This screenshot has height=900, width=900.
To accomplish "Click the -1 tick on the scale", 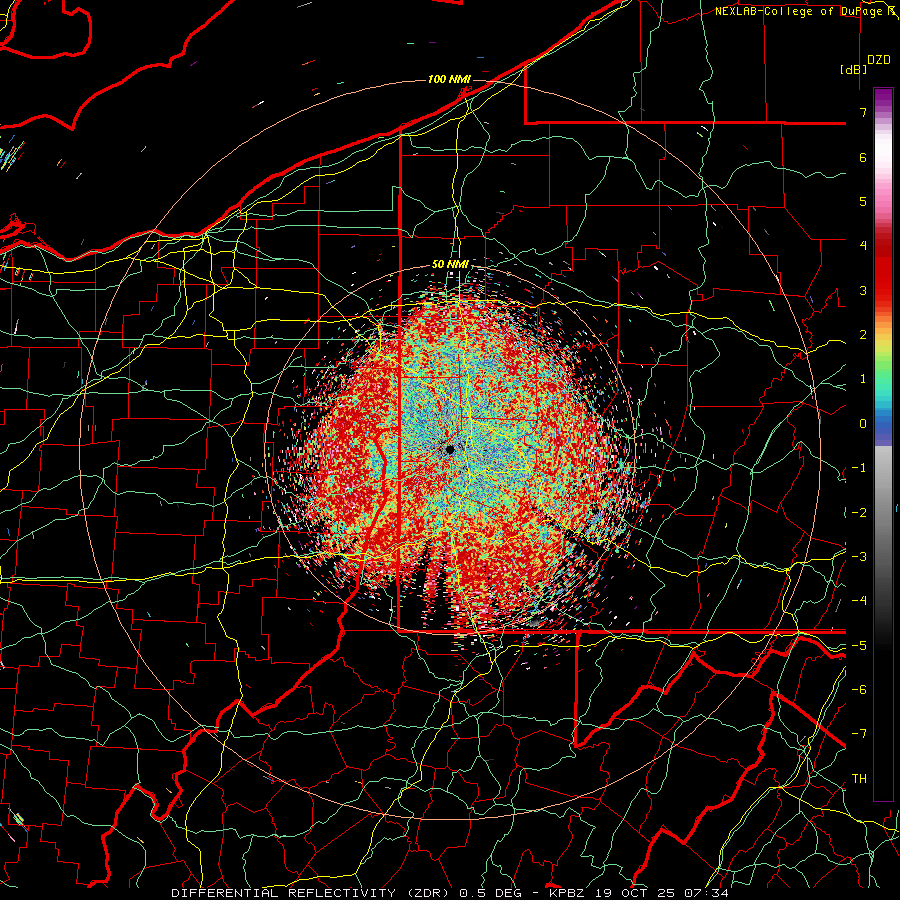I will click(x=859, y=468).
